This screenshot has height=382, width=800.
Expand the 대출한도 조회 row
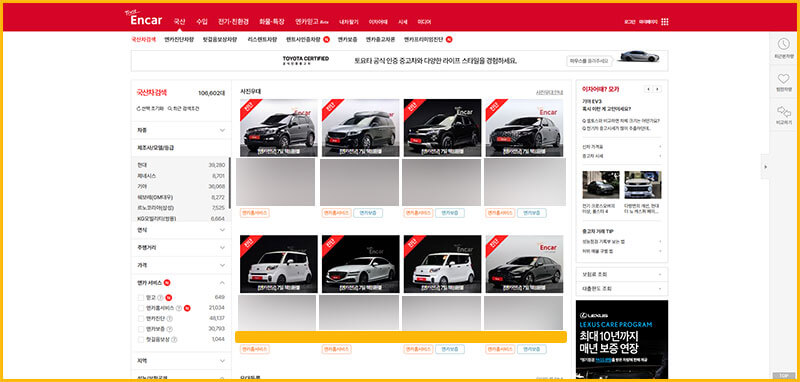[621, 289]
